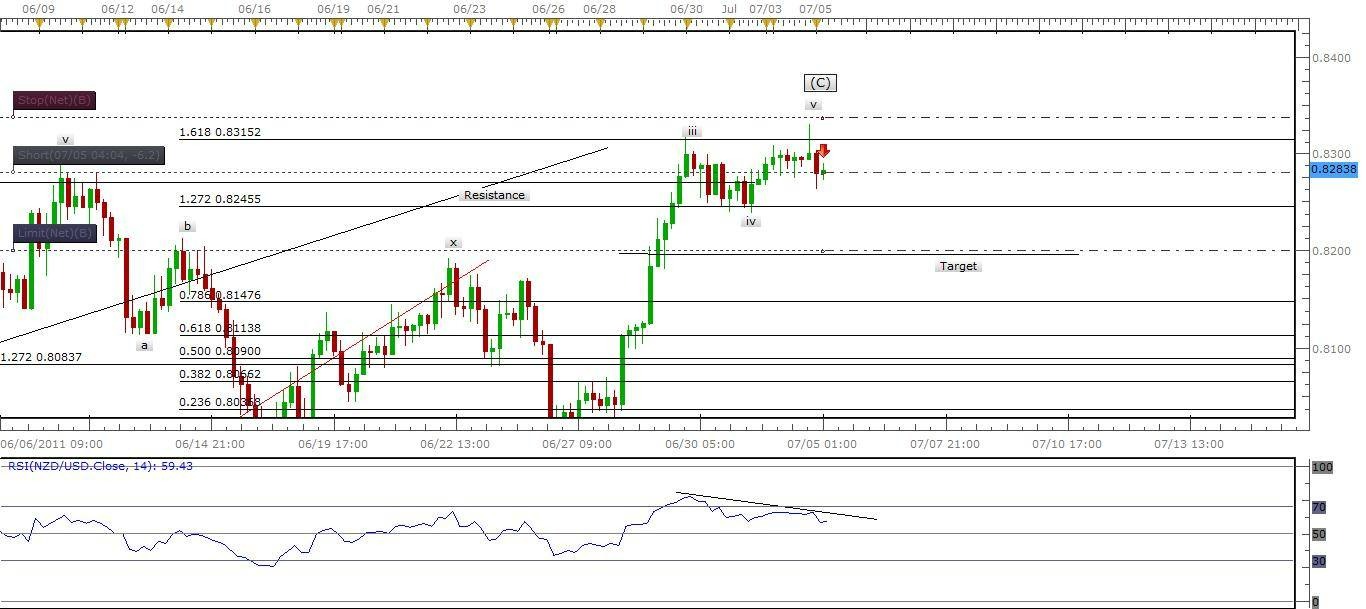Click the 07/13 13:00 time label
Image resolution: width=1366 pixels, height=609 pixels.
(x=1189, y=444)
